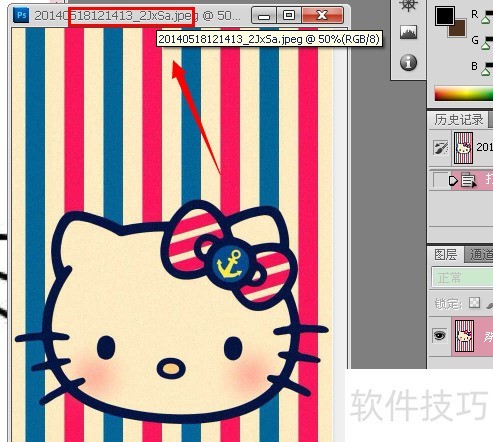
Task: Click the empty box beside the Open history state
Action: (x=440, y=180)
